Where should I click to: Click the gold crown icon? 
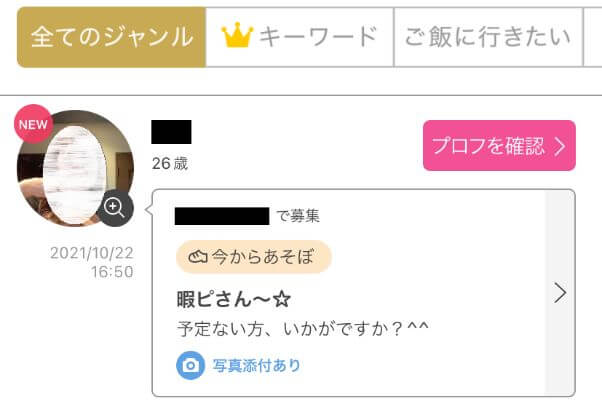pos(237,35)
